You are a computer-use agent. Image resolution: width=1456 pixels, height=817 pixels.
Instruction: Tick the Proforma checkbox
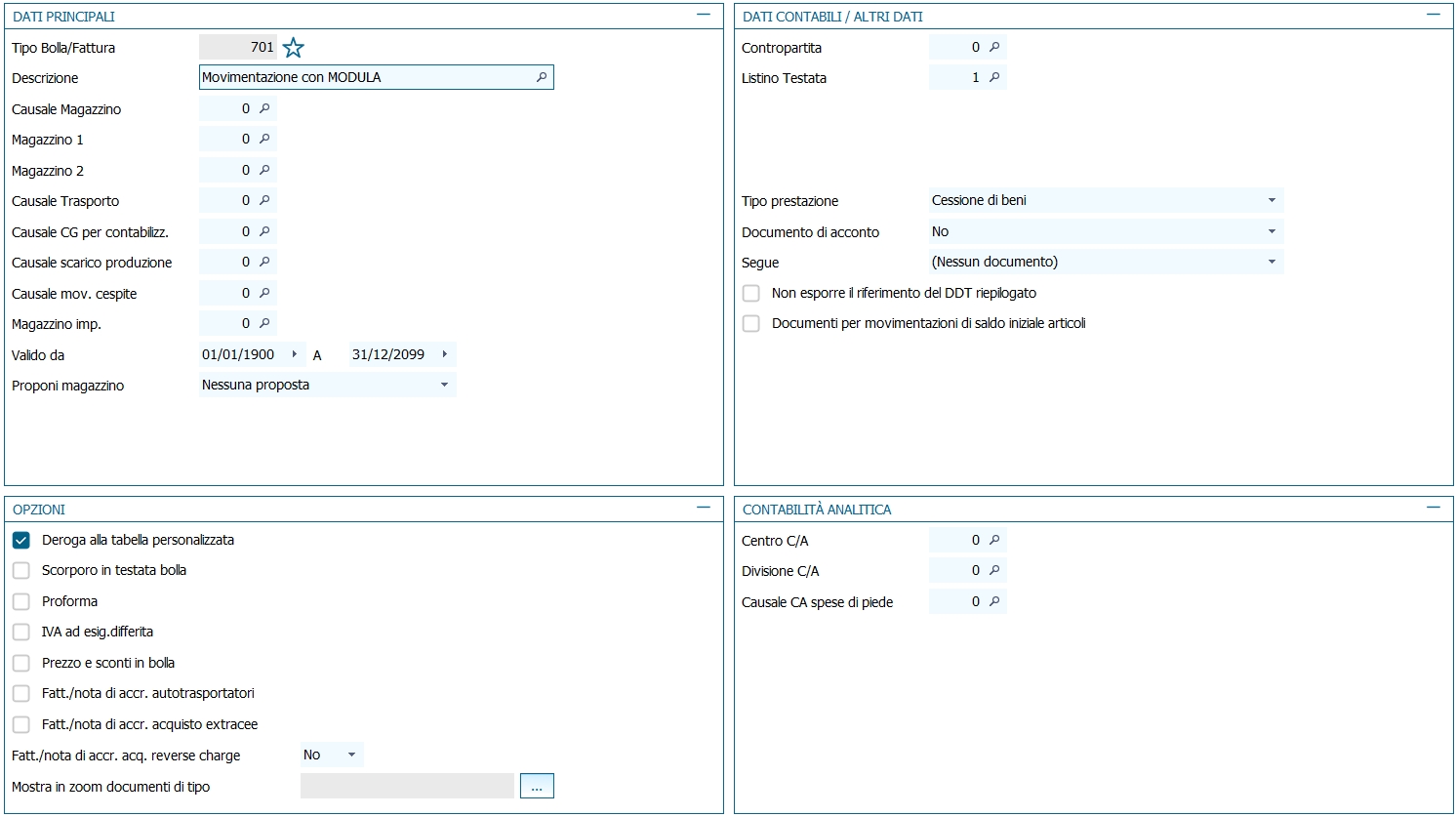click(21, 601)
